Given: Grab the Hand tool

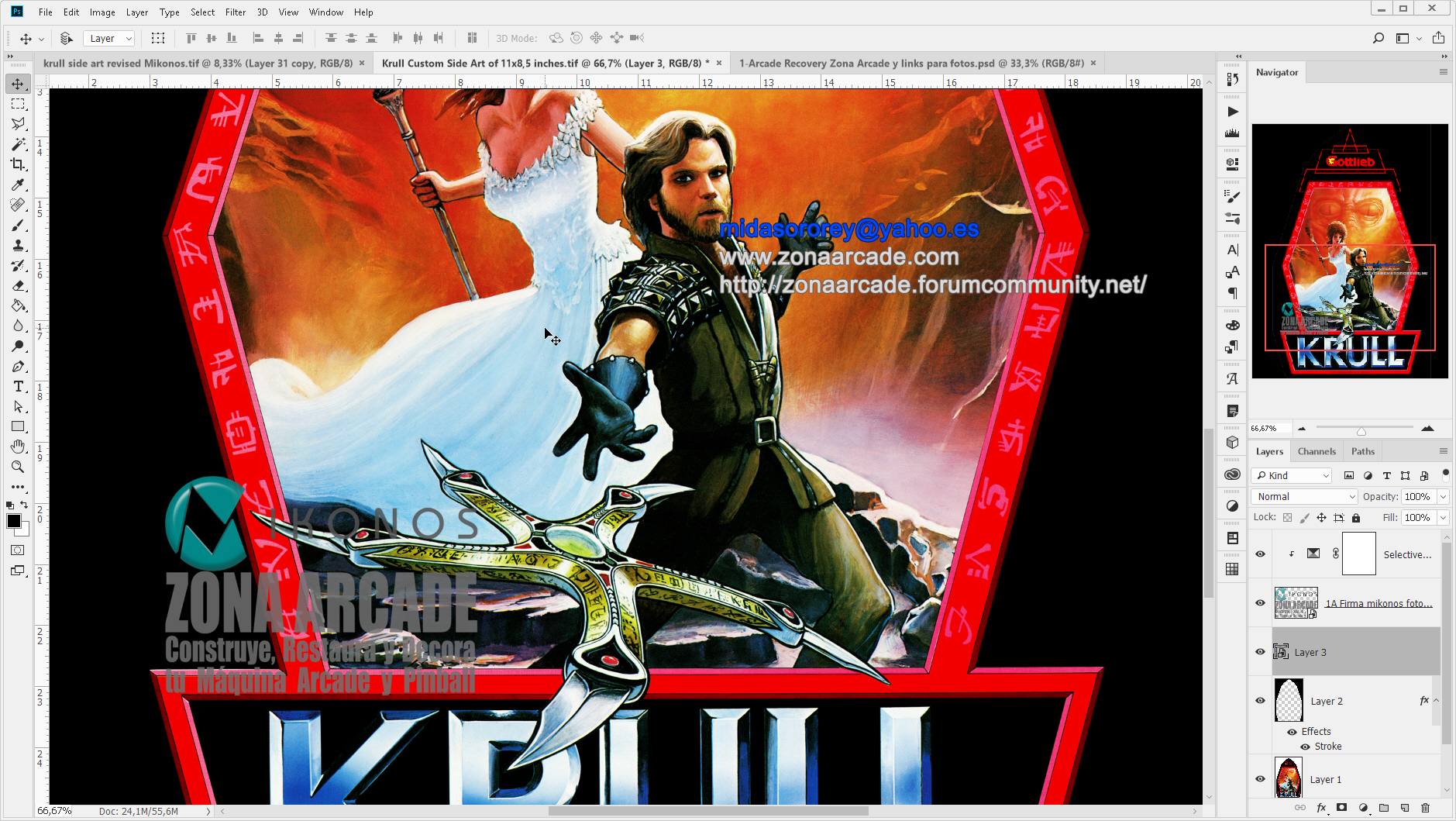Looking at the screenshot, I should [19, 447].
